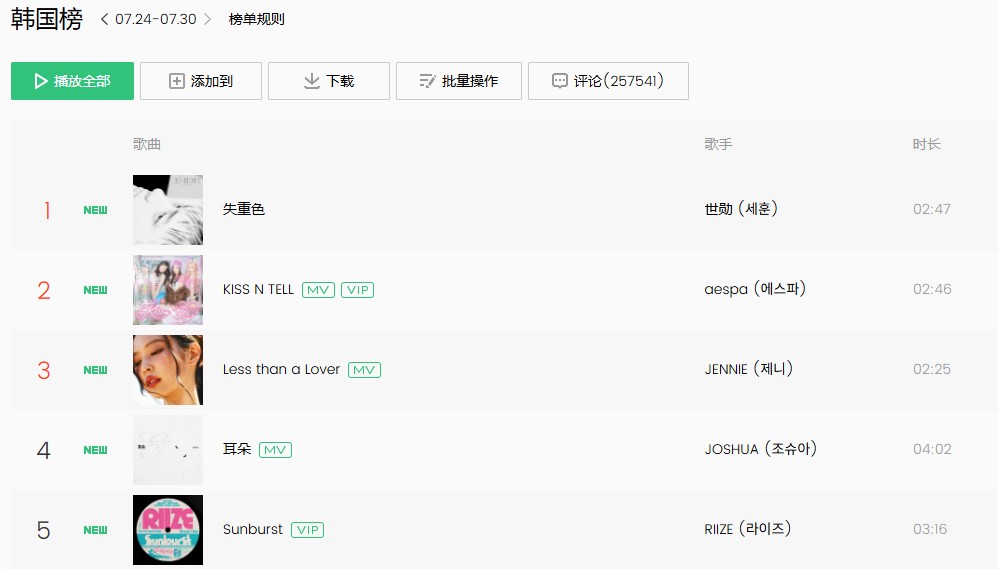Click VIP badge next to KISS N TELL

[x=357, y=290]
